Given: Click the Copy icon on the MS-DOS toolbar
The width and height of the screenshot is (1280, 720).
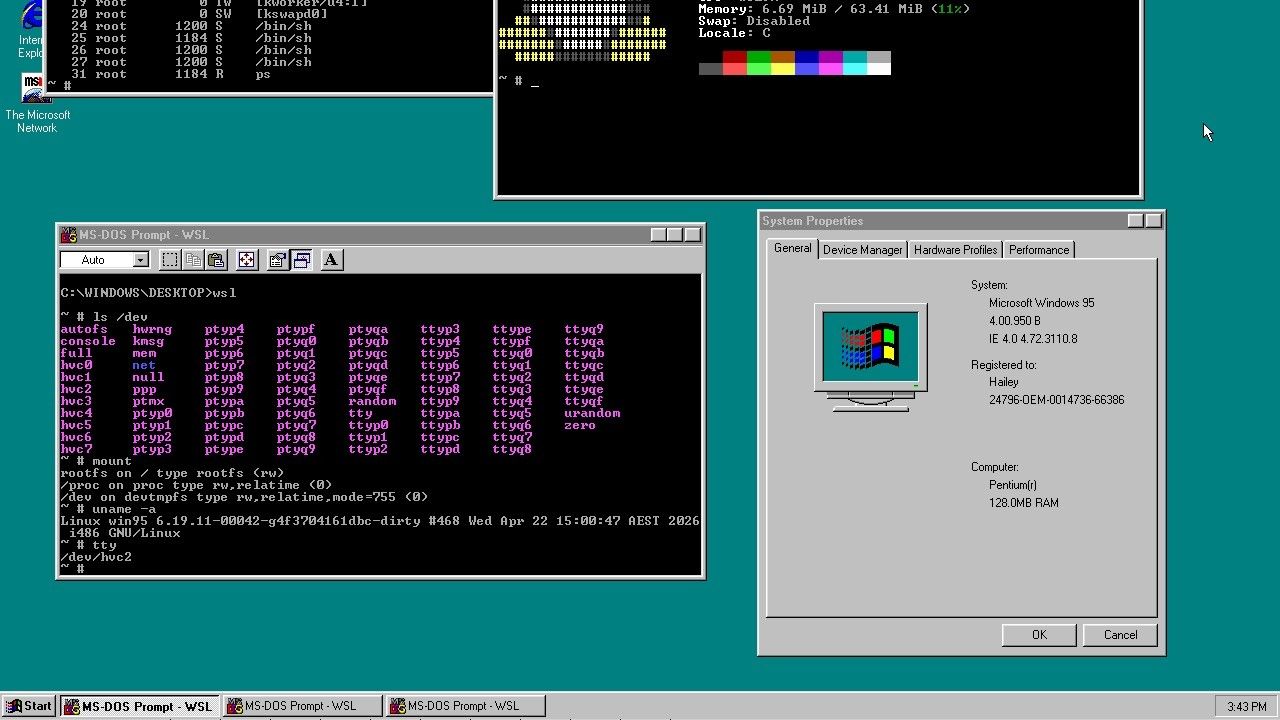Looking at the screenshot, I should pyautogui.click(x=193, y=260).
